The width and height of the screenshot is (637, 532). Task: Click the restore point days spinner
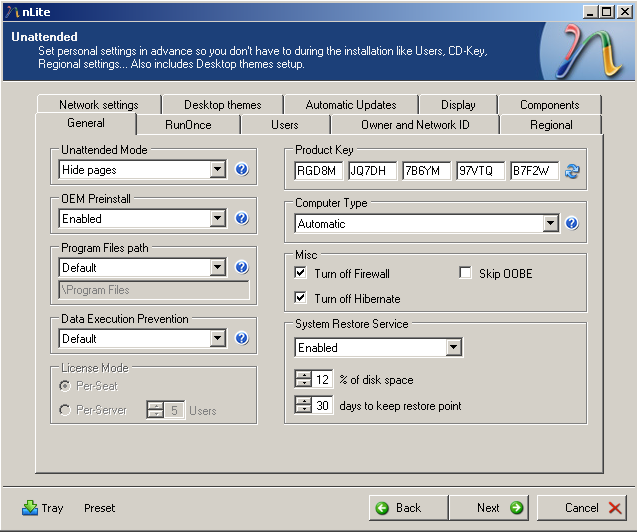[303, 405]
